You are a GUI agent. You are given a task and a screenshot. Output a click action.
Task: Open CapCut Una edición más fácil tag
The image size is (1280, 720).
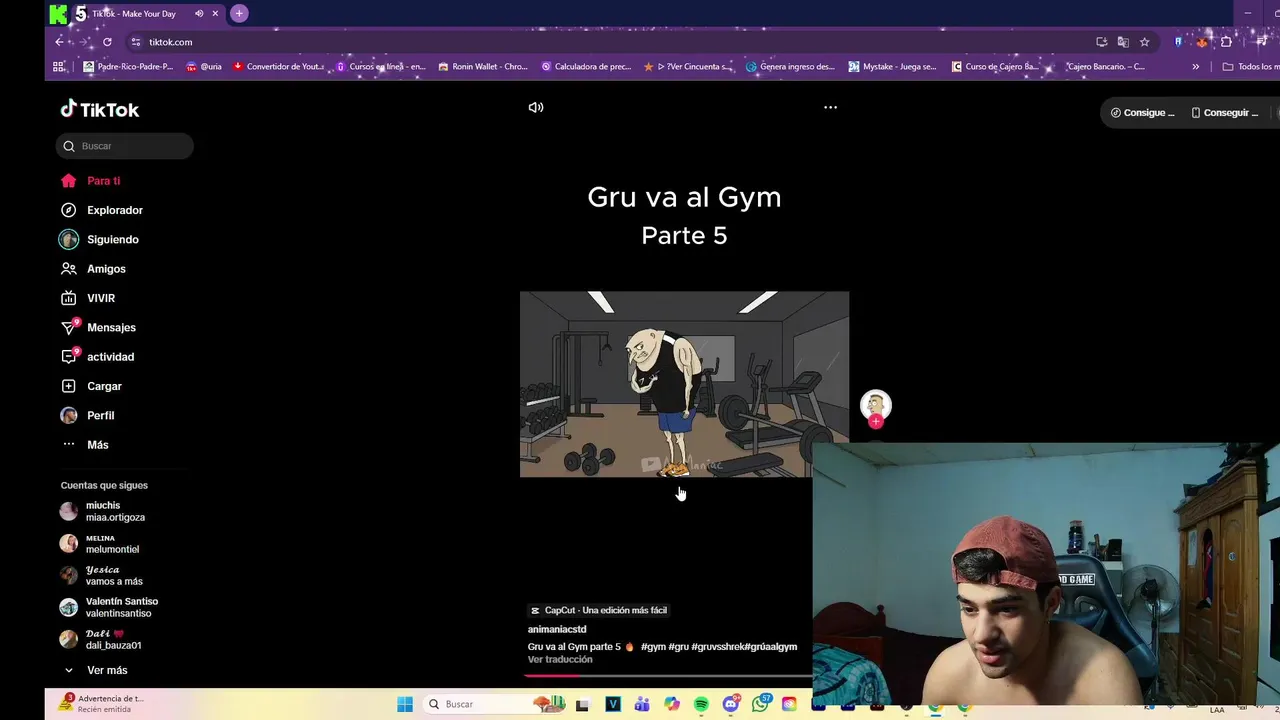[598, 610]
